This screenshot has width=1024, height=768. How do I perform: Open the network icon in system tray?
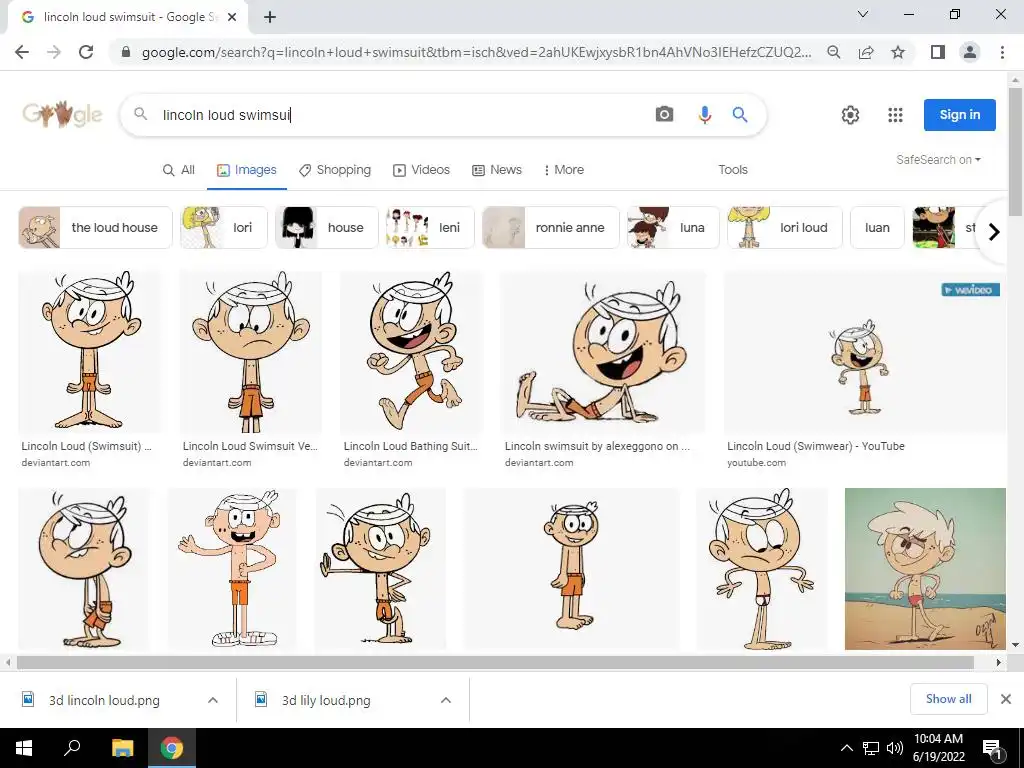pyautogui.click(x=871, y=748)
